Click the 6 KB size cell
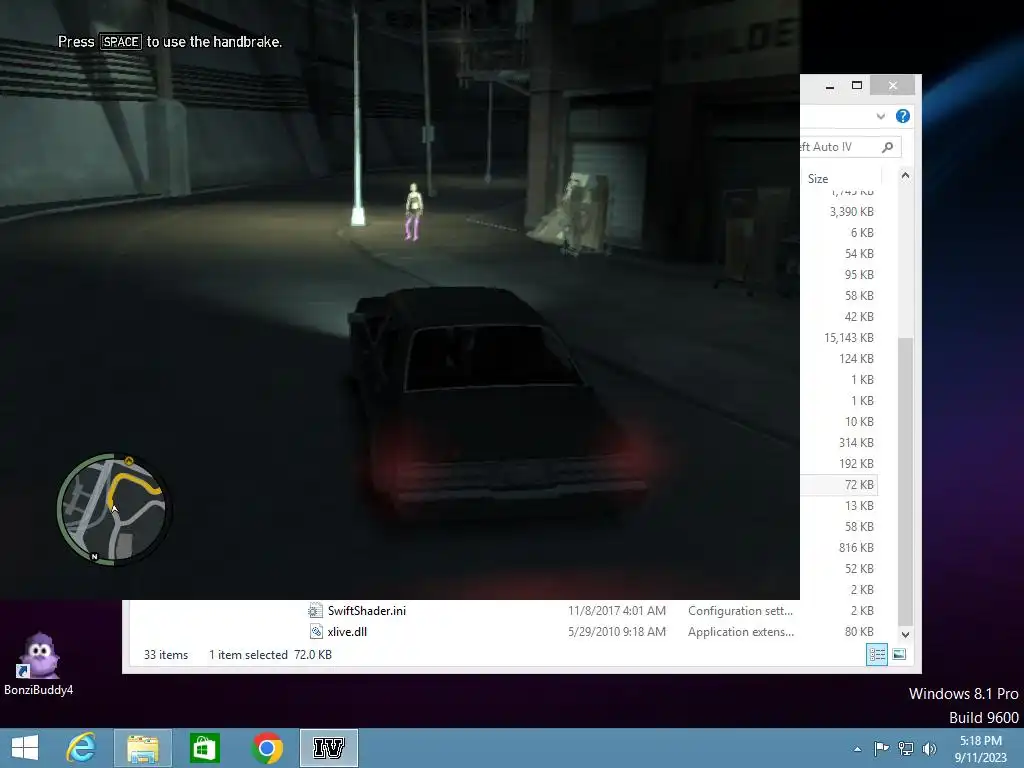 862,232
